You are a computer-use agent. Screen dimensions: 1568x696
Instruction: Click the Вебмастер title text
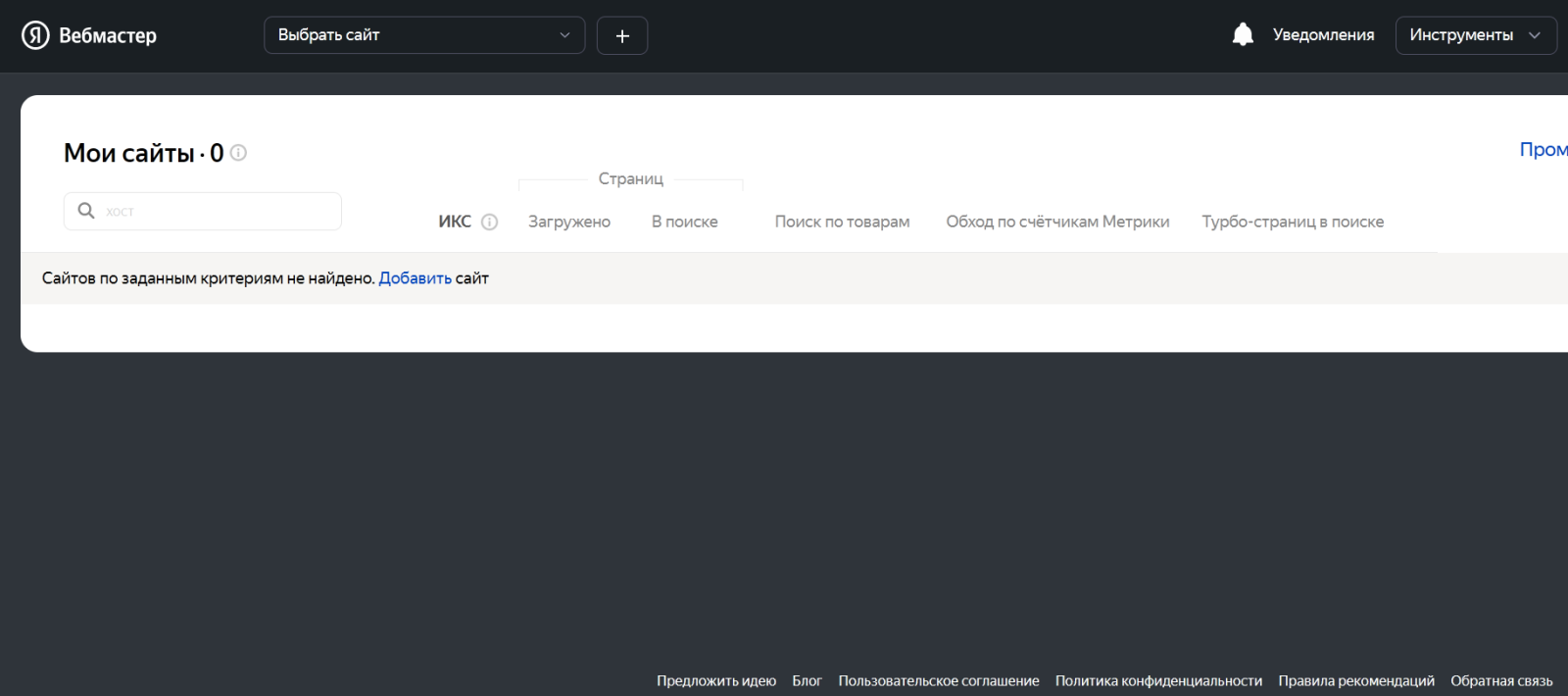108,35
